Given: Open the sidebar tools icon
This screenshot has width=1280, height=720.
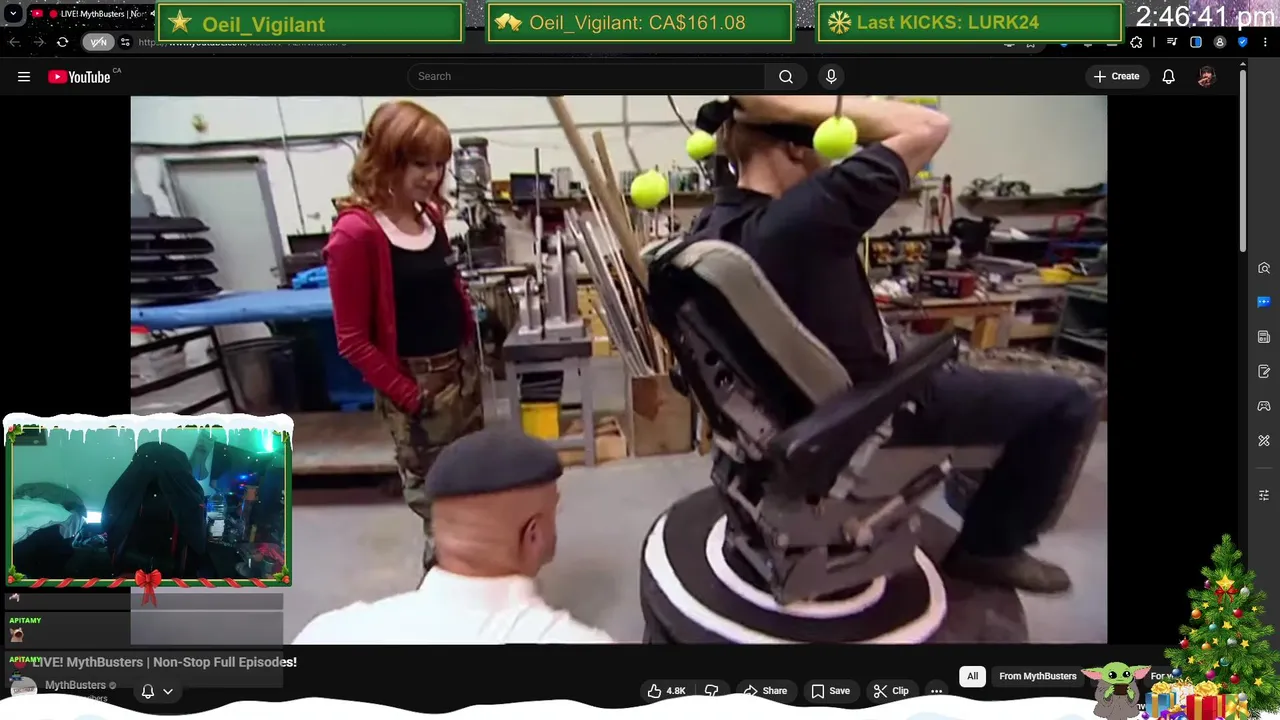Looking at the screenshot, I should 1264,441.
